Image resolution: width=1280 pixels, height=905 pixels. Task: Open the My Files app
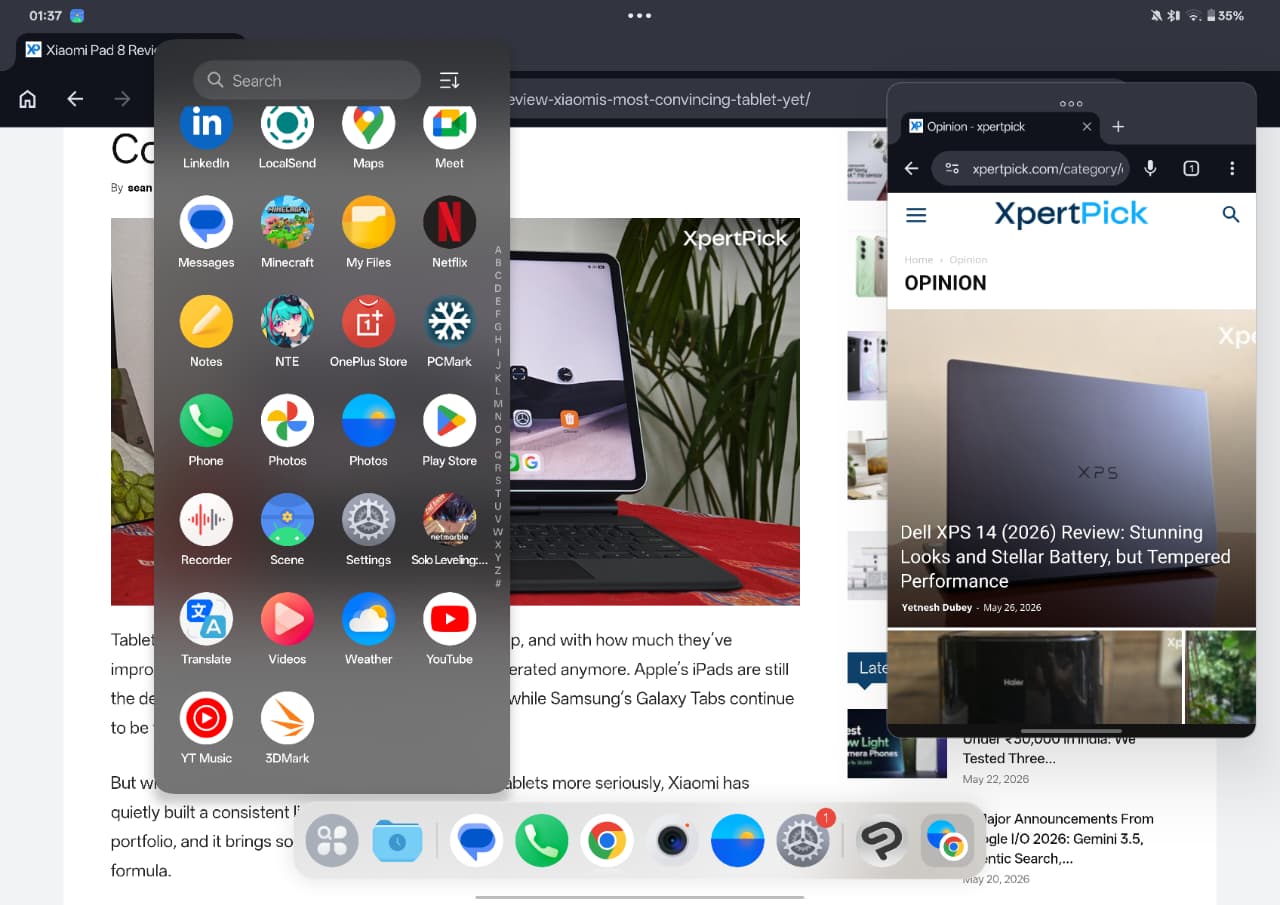pyautogui.click(x=368, y=222)
